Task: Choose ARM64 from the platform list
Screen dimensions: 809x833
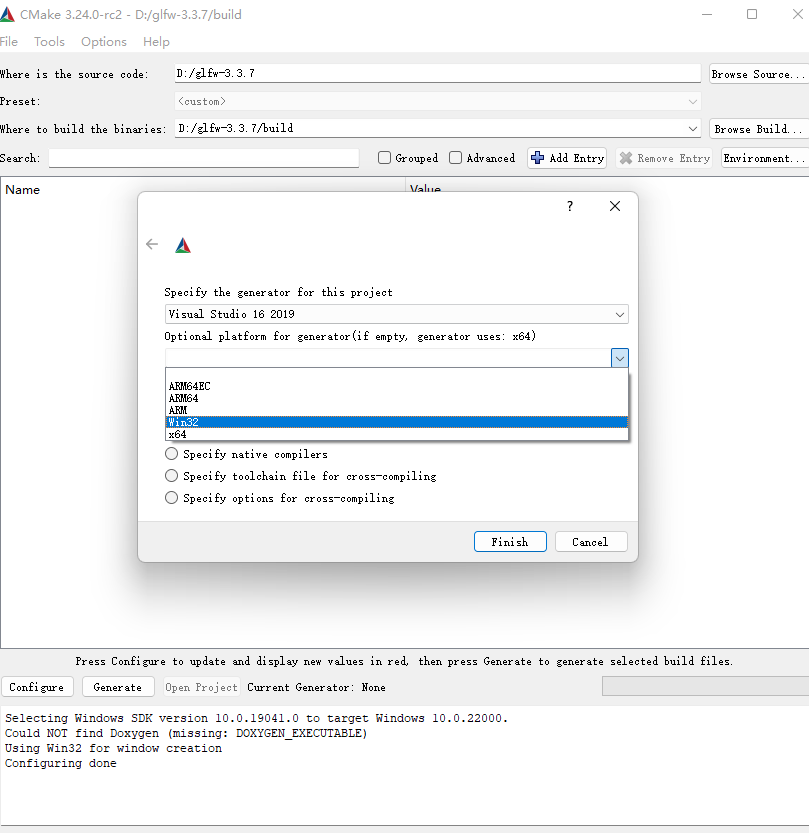Action: 396,398
